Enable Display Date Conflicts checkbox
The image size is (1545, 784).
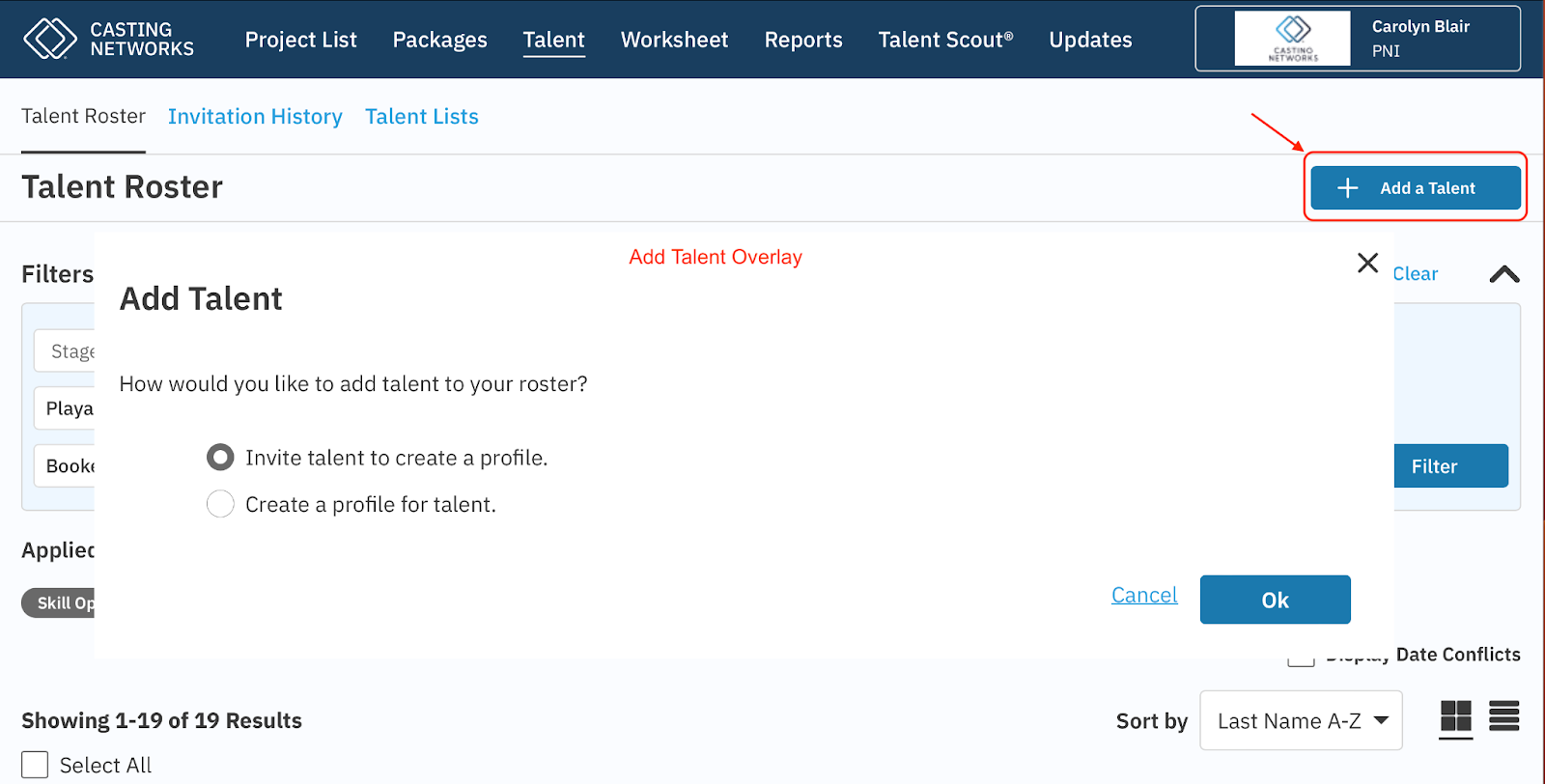pyautogui.click(x=1301, y=659)
